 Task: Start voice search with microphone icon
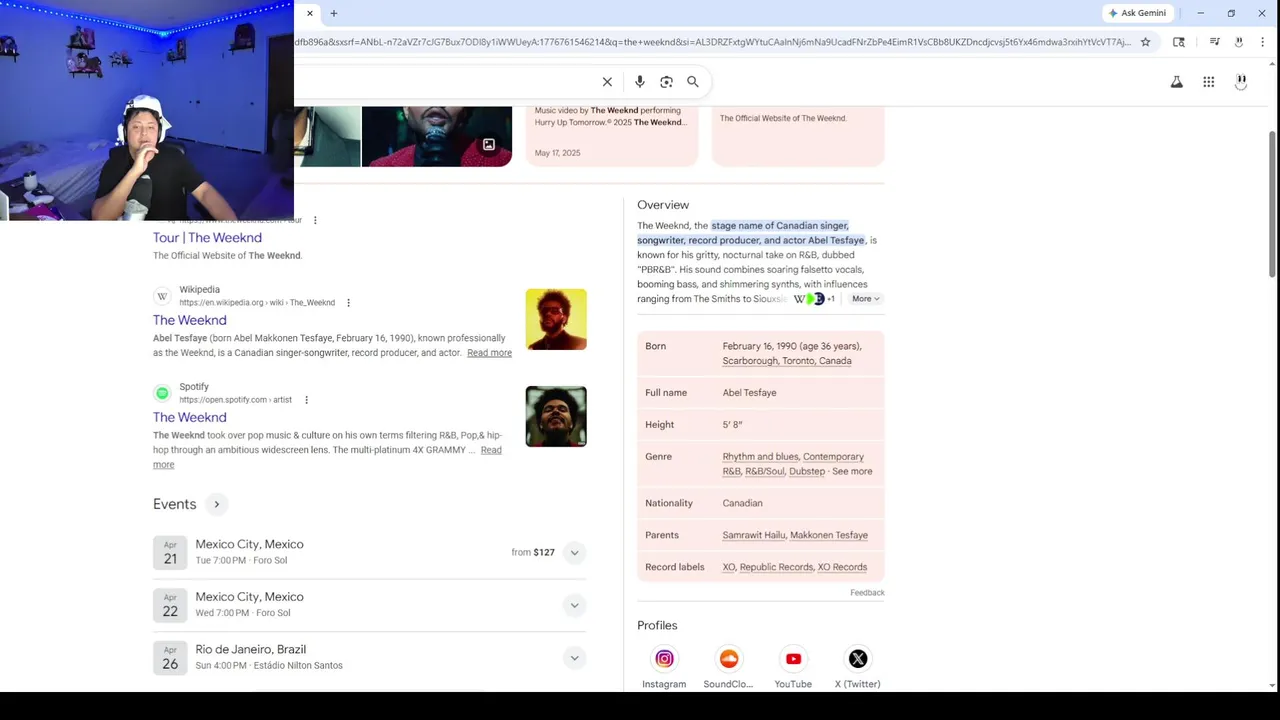click(640, 82)
